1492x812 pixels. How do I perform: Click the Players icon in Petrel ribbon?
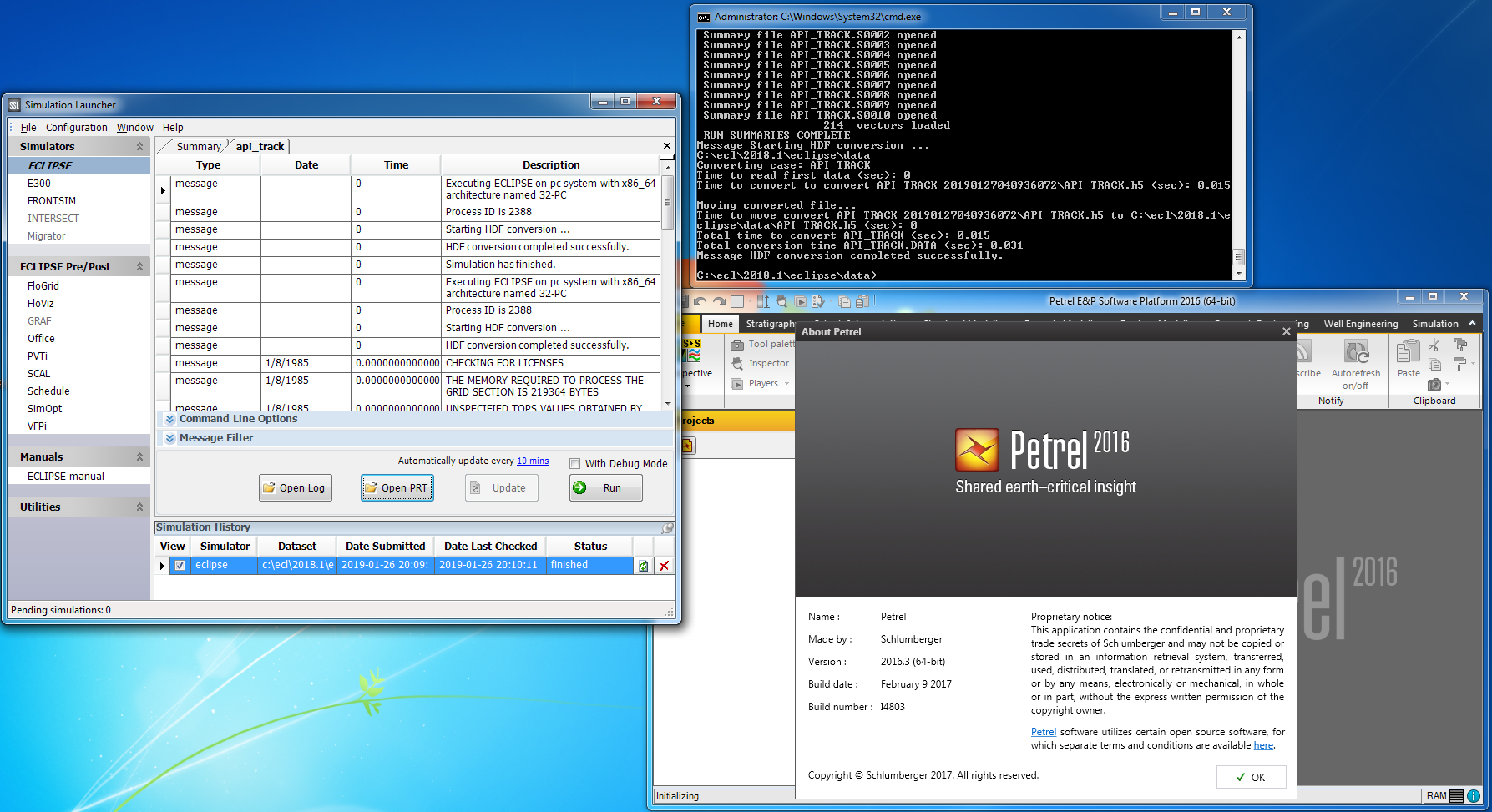[x=736, y=384]
